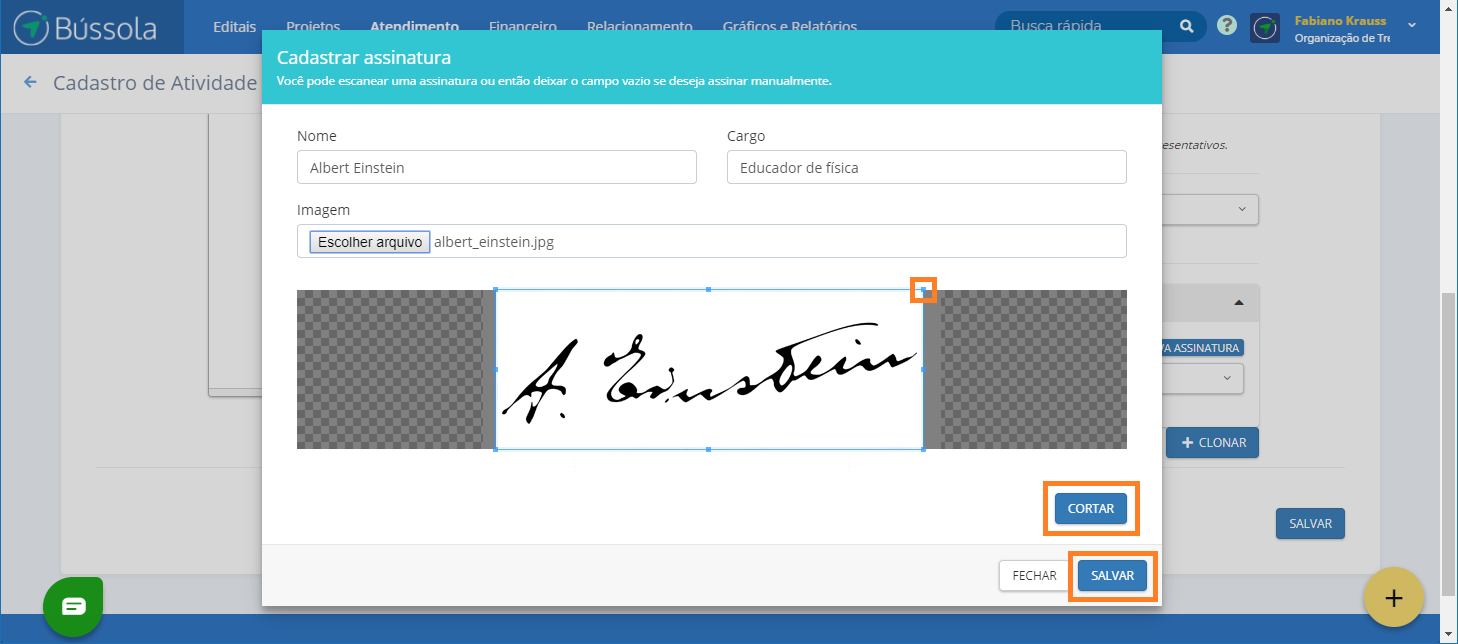The width and height of the screenshot is (1458, 644).
Task: Click the top-right crop handle
Action: (x=923, y=290)
